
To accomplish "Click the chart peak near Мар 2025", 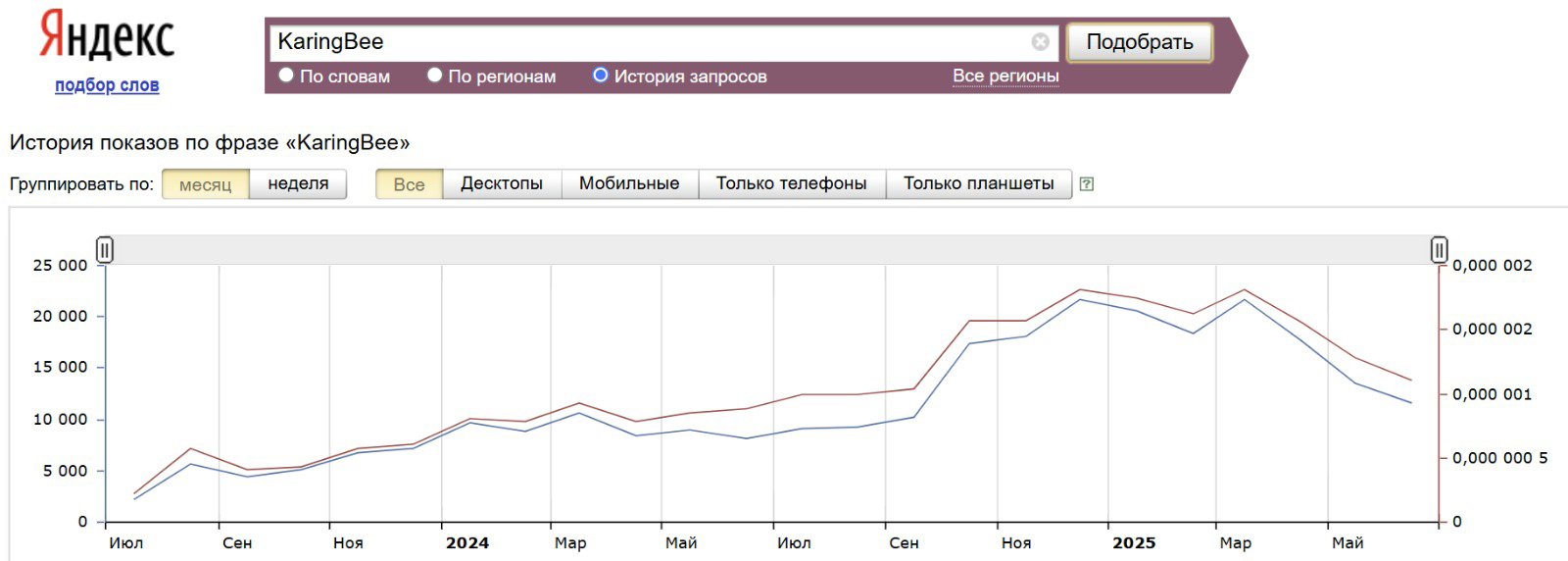I will (1245, 290).
